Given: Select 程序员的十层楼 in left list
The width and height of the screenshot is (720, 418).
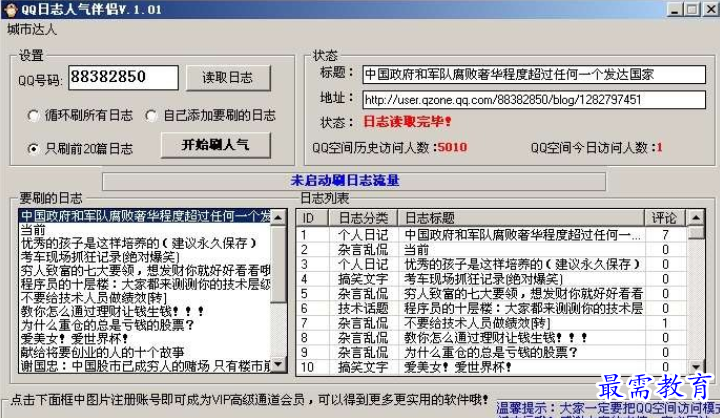Looking at the screenshot, I should (x=145, y=284).
